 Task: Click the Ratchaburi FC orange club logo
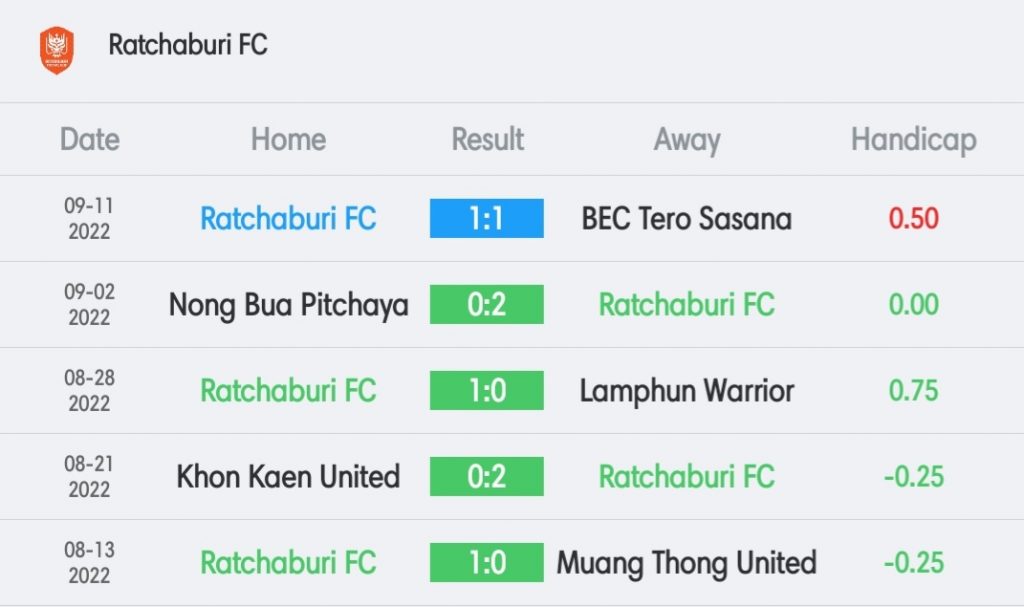point(57,50)
